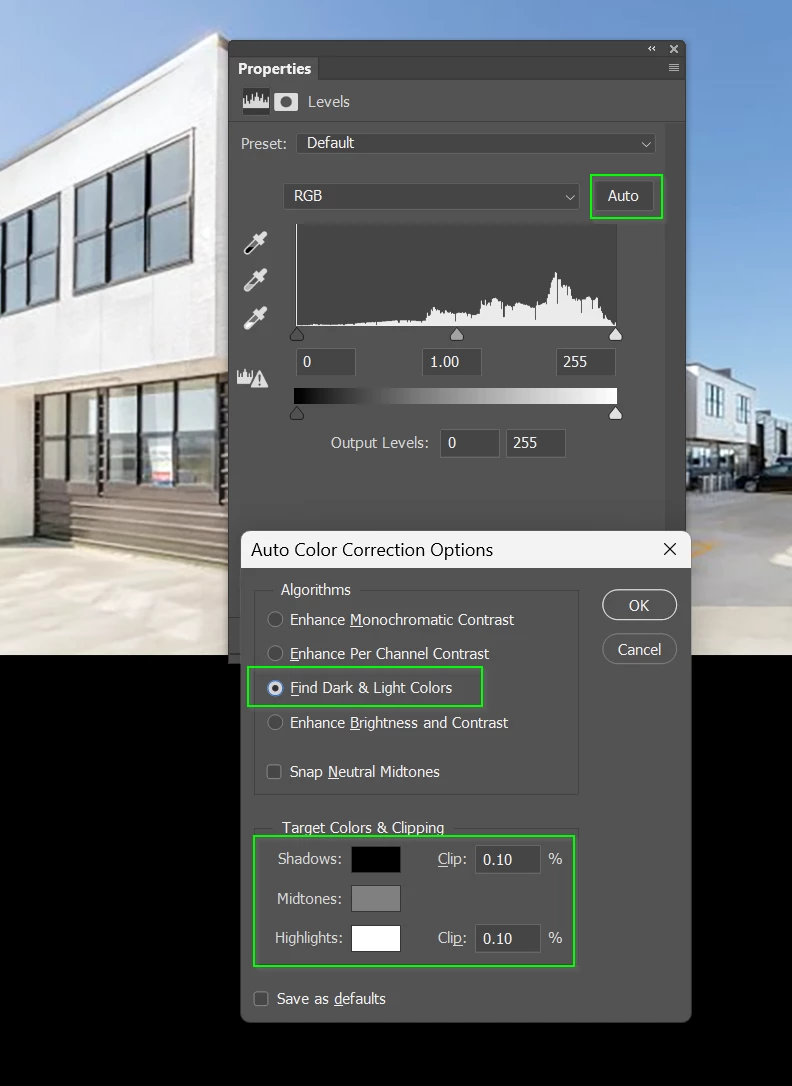Viewport: 792px width, 1086px height.
Task: Collapse the Properties panel with double arrows
Action: 651,48
